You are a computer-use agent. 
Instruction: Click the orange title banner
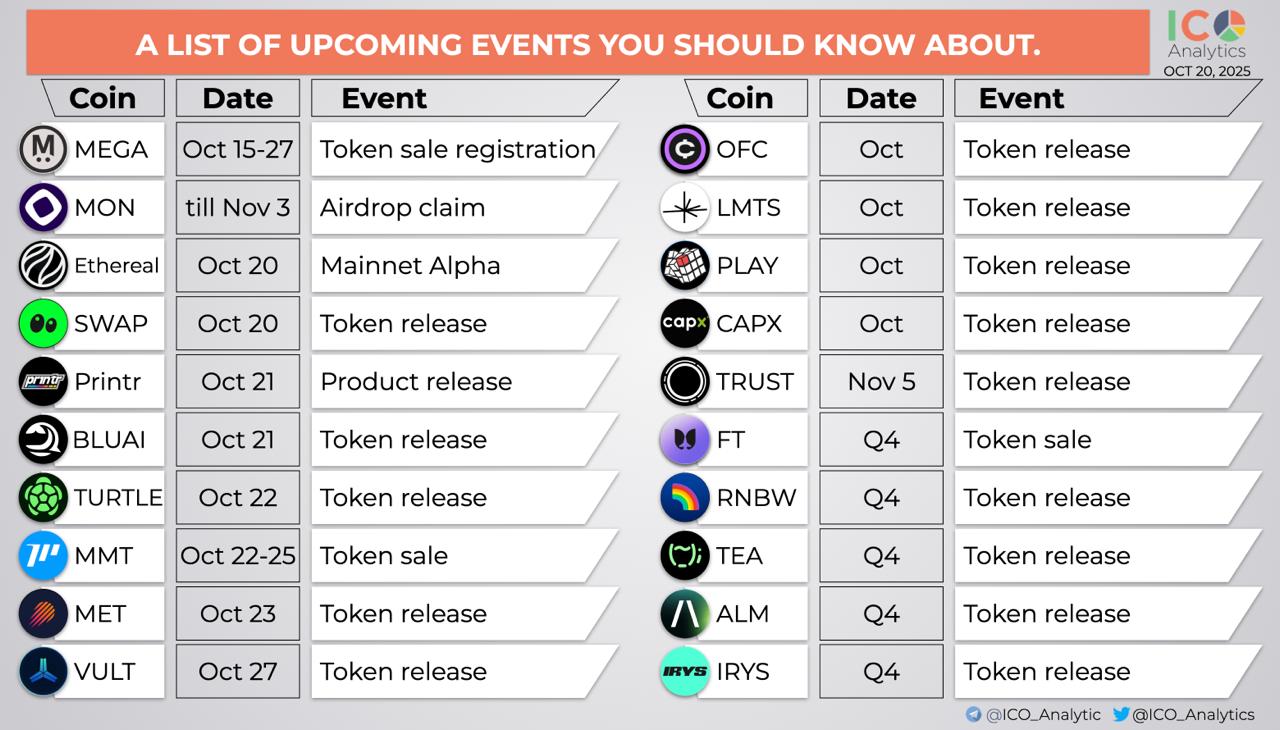coord(588,44)
